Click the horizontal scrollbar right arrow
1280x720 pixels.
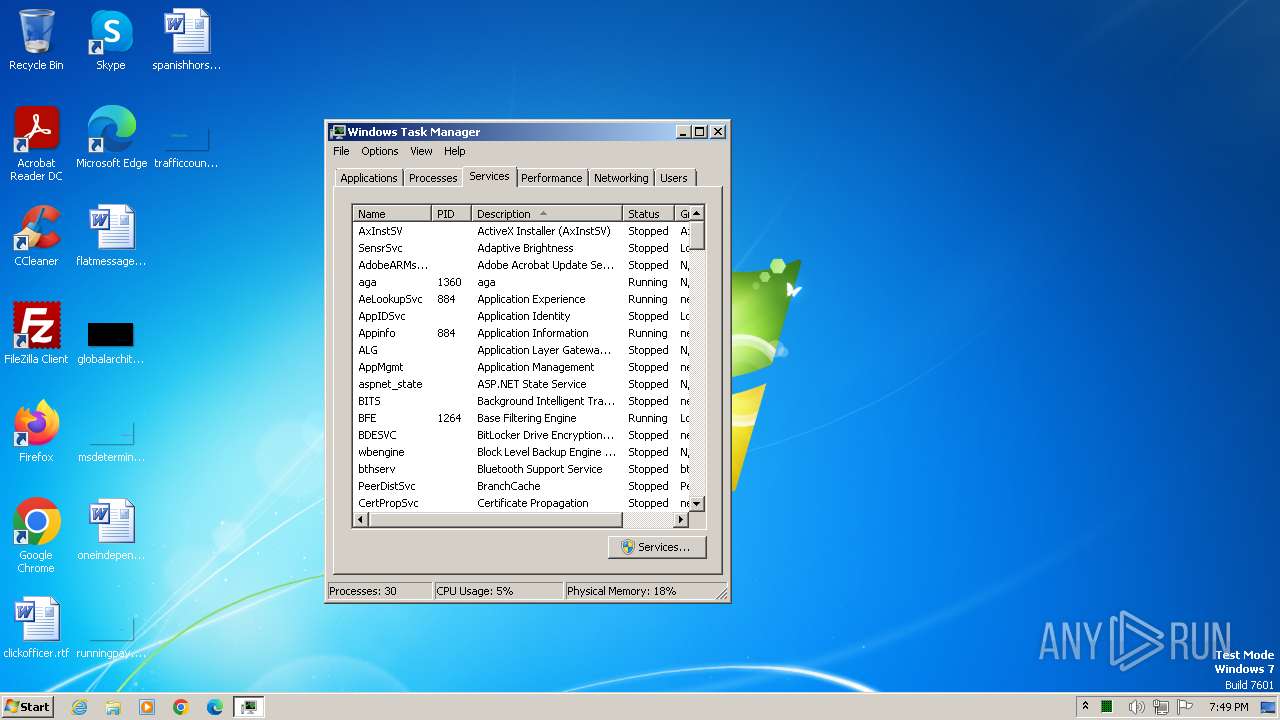coord(681,520)
